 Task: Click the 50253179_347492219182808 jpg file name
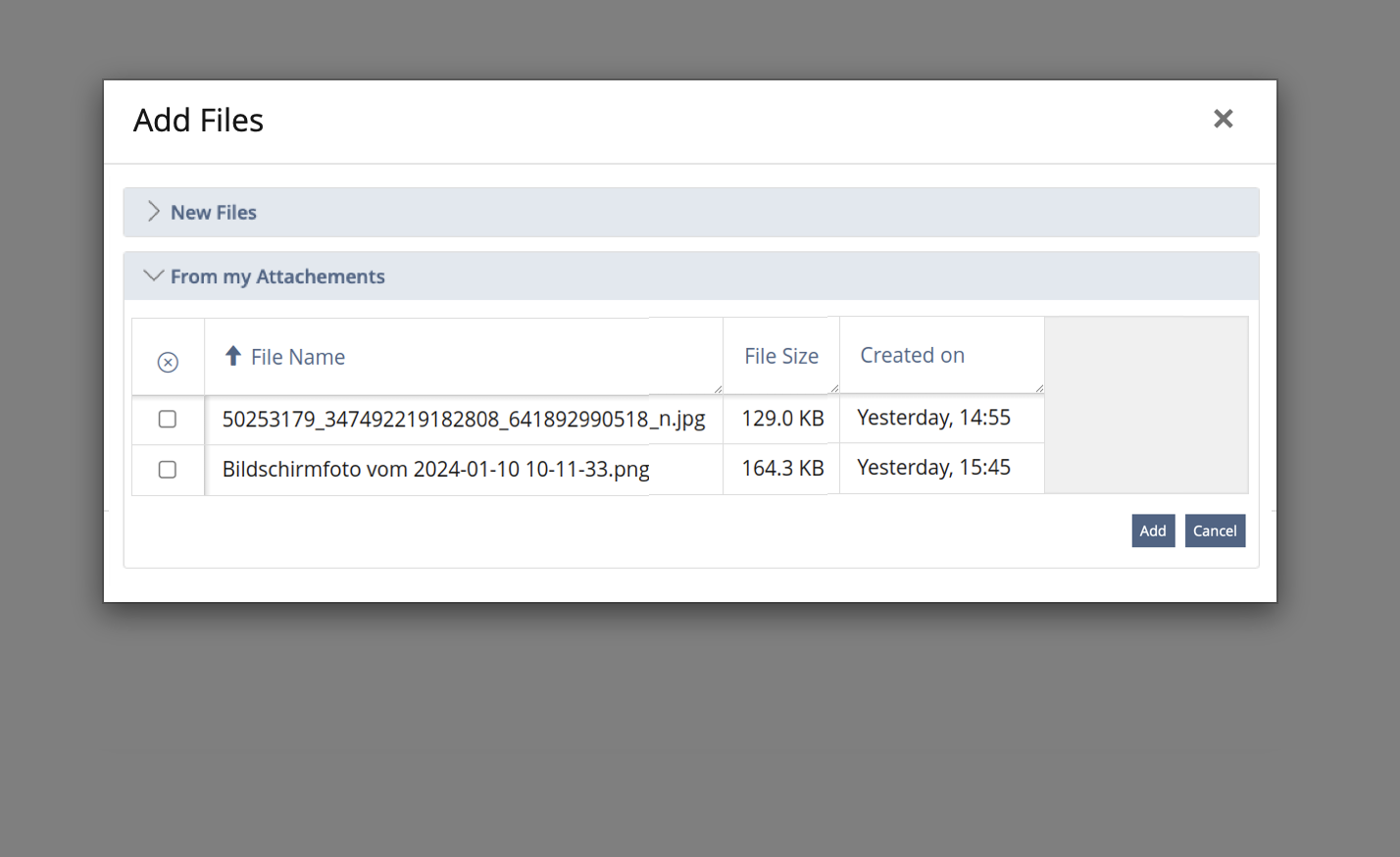463,419
